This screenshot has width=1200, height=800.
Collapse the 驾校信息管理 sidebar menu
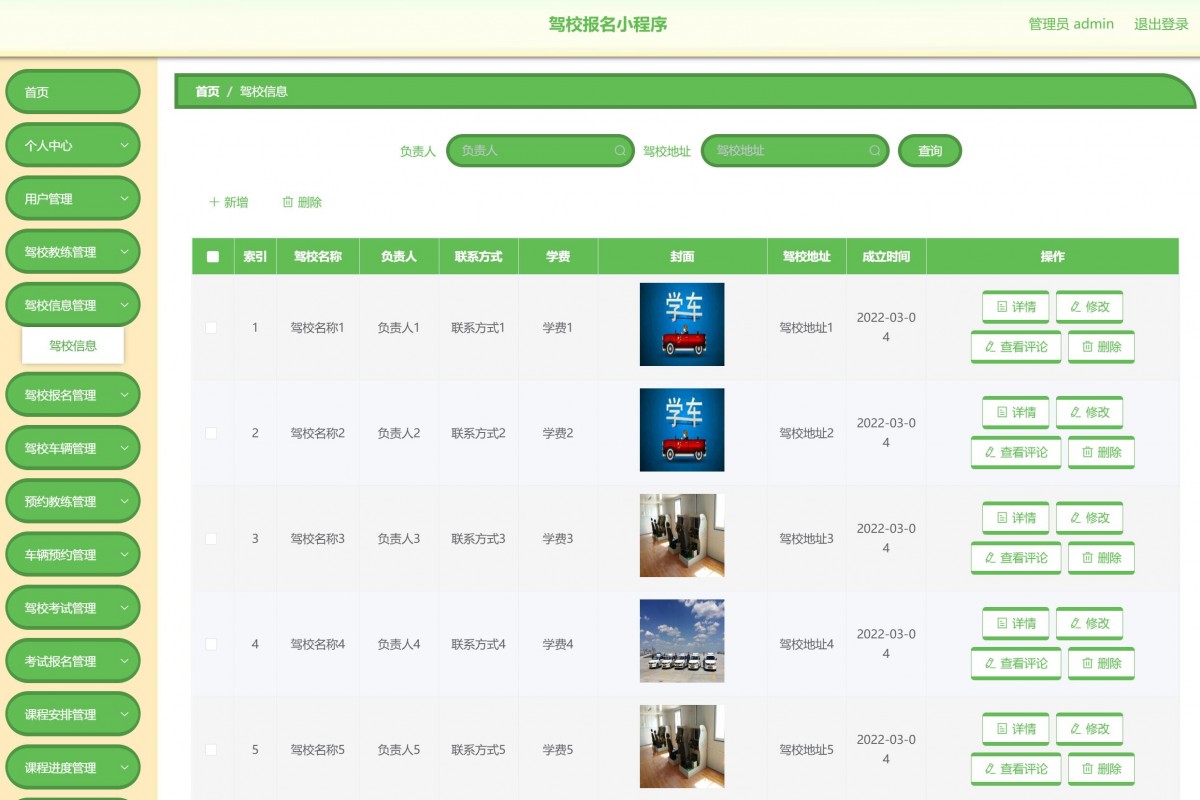point(72,303)
